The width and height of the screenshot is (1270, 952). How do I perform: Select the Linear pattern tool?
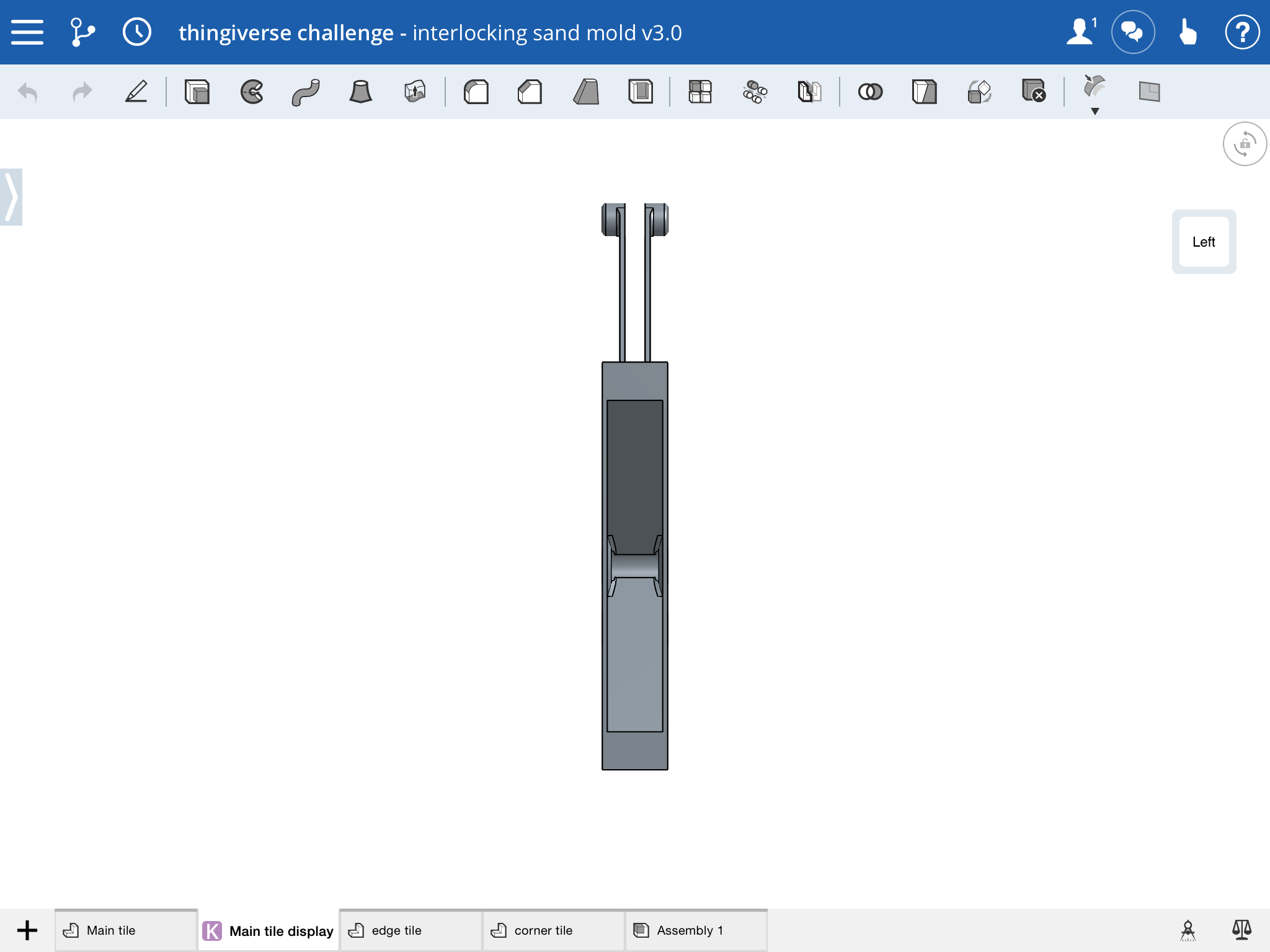pyautogui.click(x=700, y=92)
